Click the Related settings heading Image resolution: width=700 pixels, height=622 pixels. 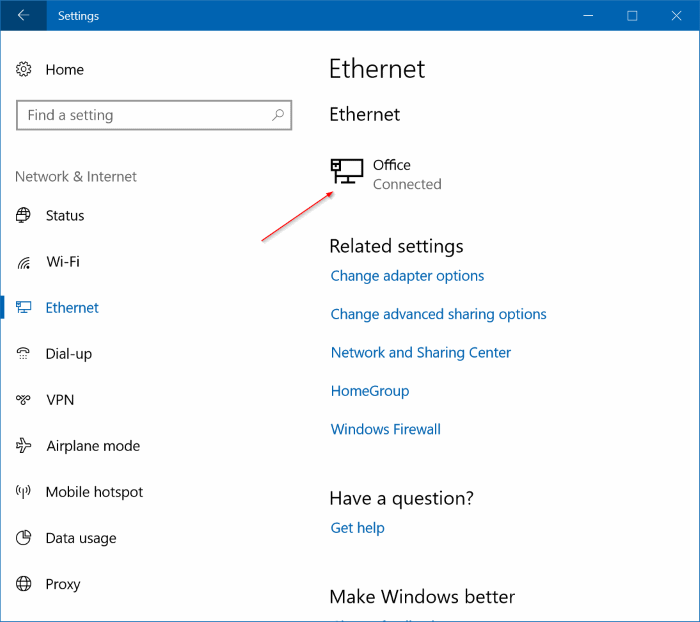tap(396, 246)
